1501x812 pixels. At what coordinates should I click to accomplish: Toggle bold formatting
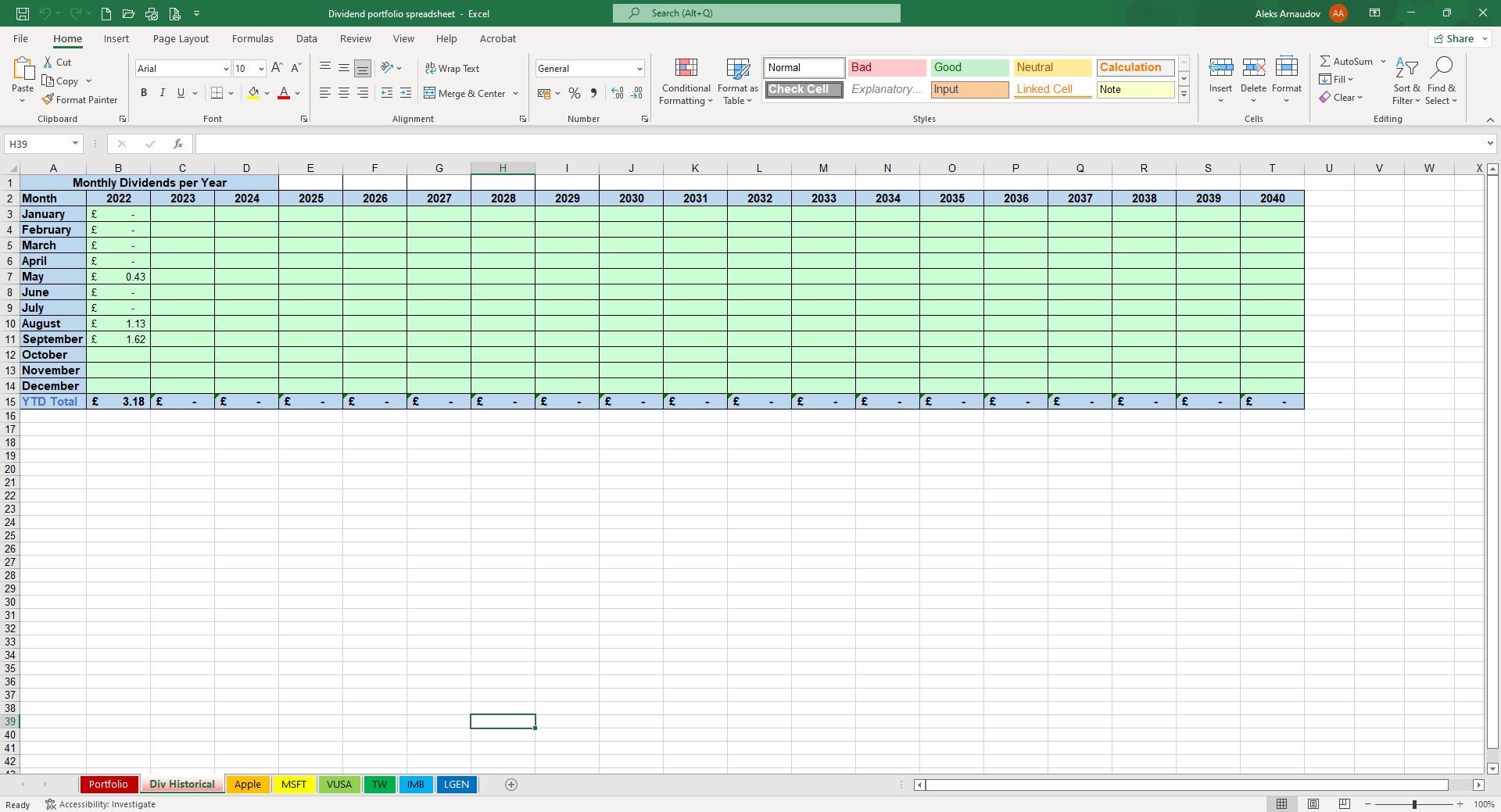[x=144, y=92]
